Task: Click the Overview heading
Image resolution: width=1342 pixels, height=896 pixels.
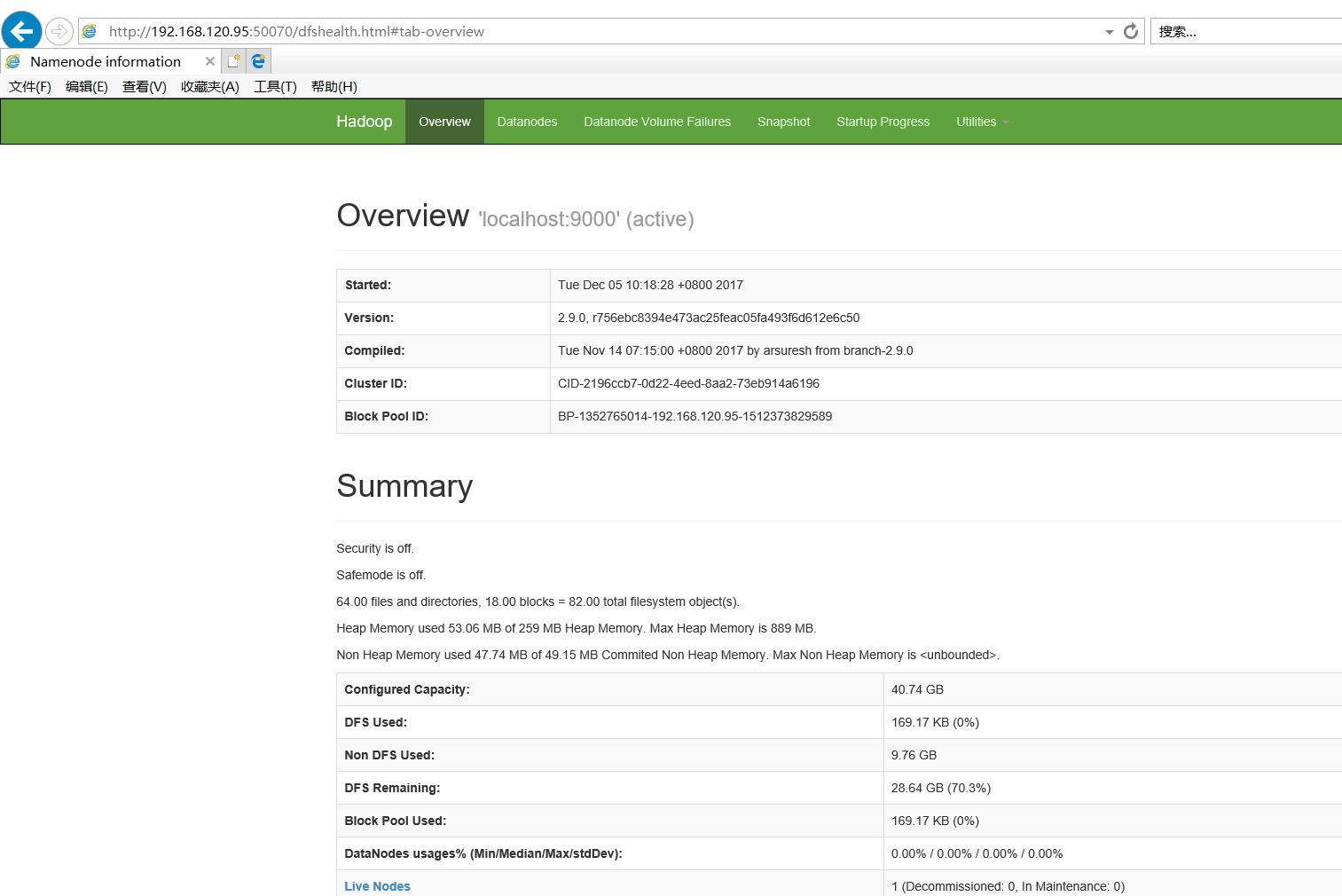Action: [403, 216]
